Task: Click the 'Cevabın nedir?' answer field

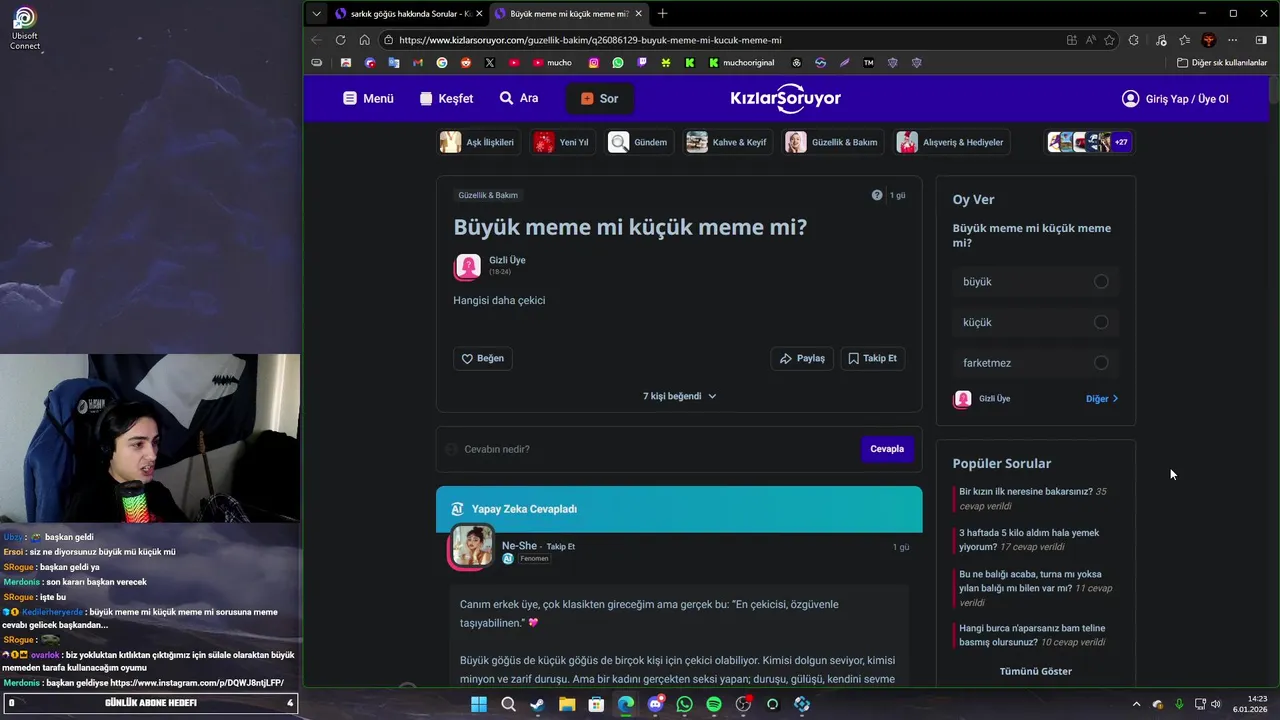Action: pyautogui.click(x=648, y=449)
